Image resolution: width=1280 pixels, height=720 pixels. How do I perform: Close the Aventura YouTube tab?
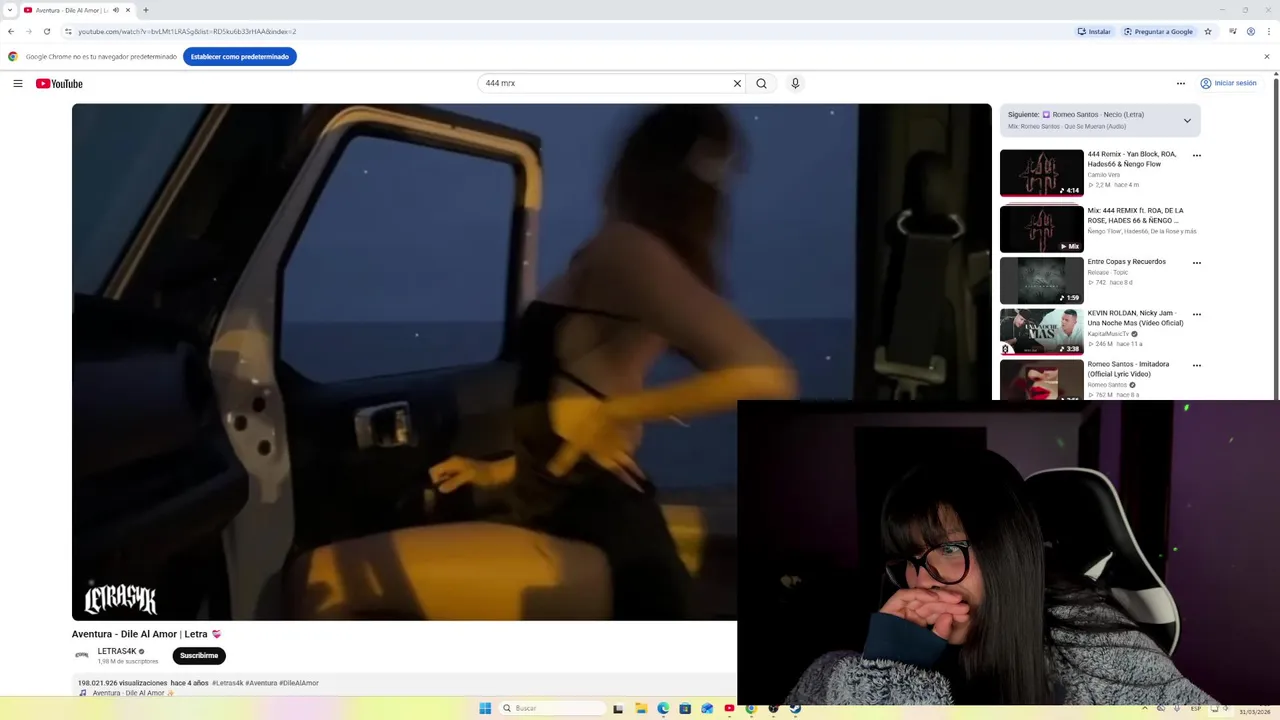[129, 10]
